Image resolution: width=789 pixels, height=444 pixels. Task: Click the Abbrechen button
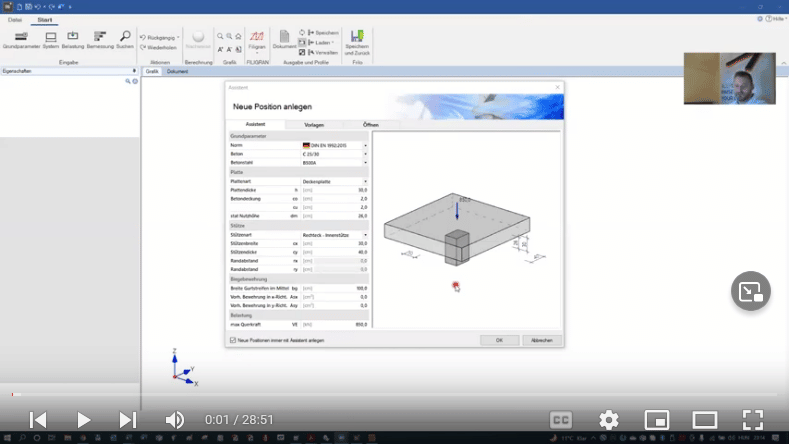click(x=541, y=340)
